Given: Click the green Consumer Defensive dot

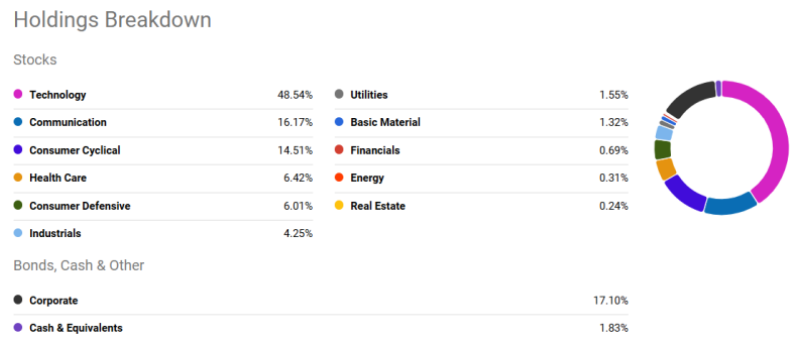Looking at the screenshot, I should click(x=18, y=206).
